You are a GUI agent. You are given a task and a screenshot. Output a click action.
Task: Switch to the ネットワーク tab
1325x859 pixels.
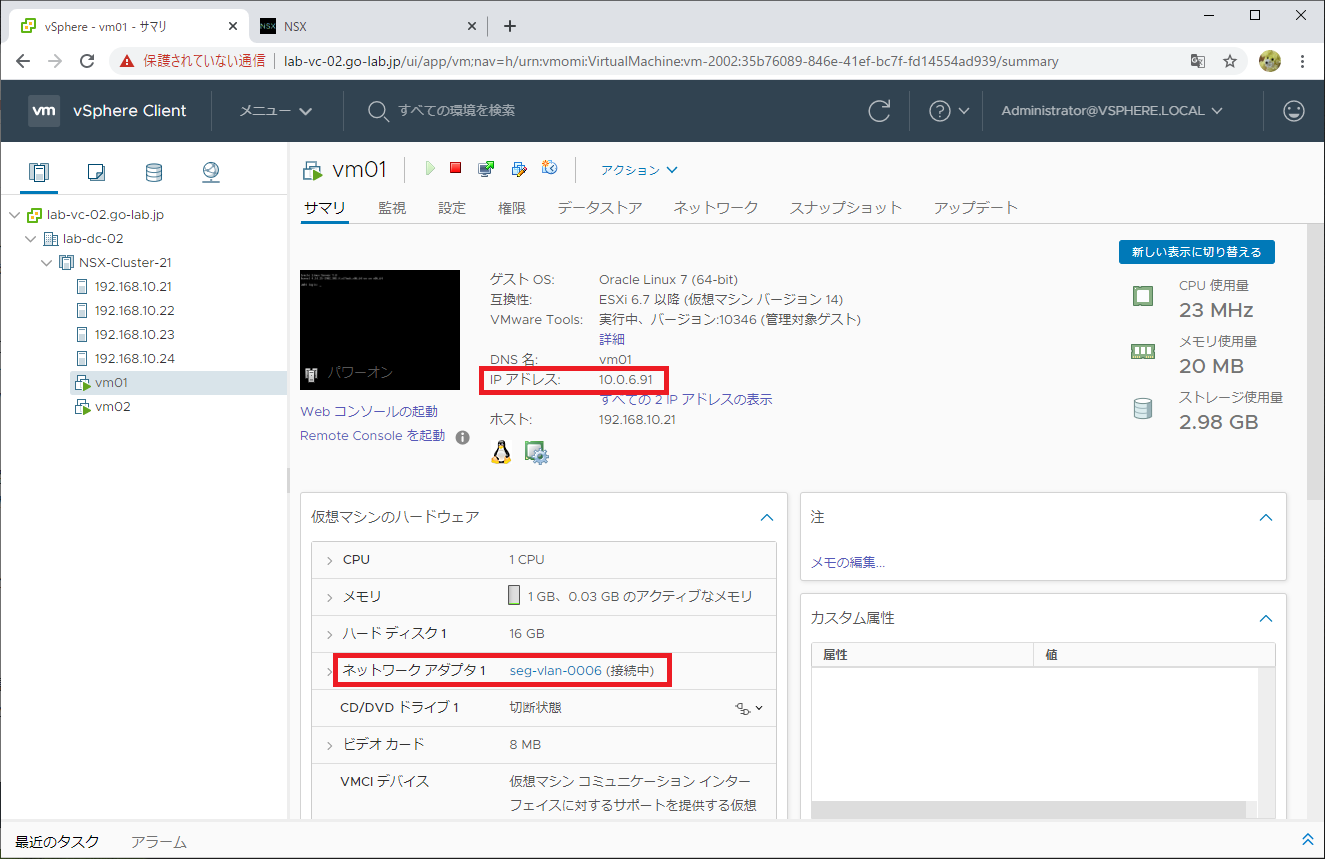coord(716,208)
